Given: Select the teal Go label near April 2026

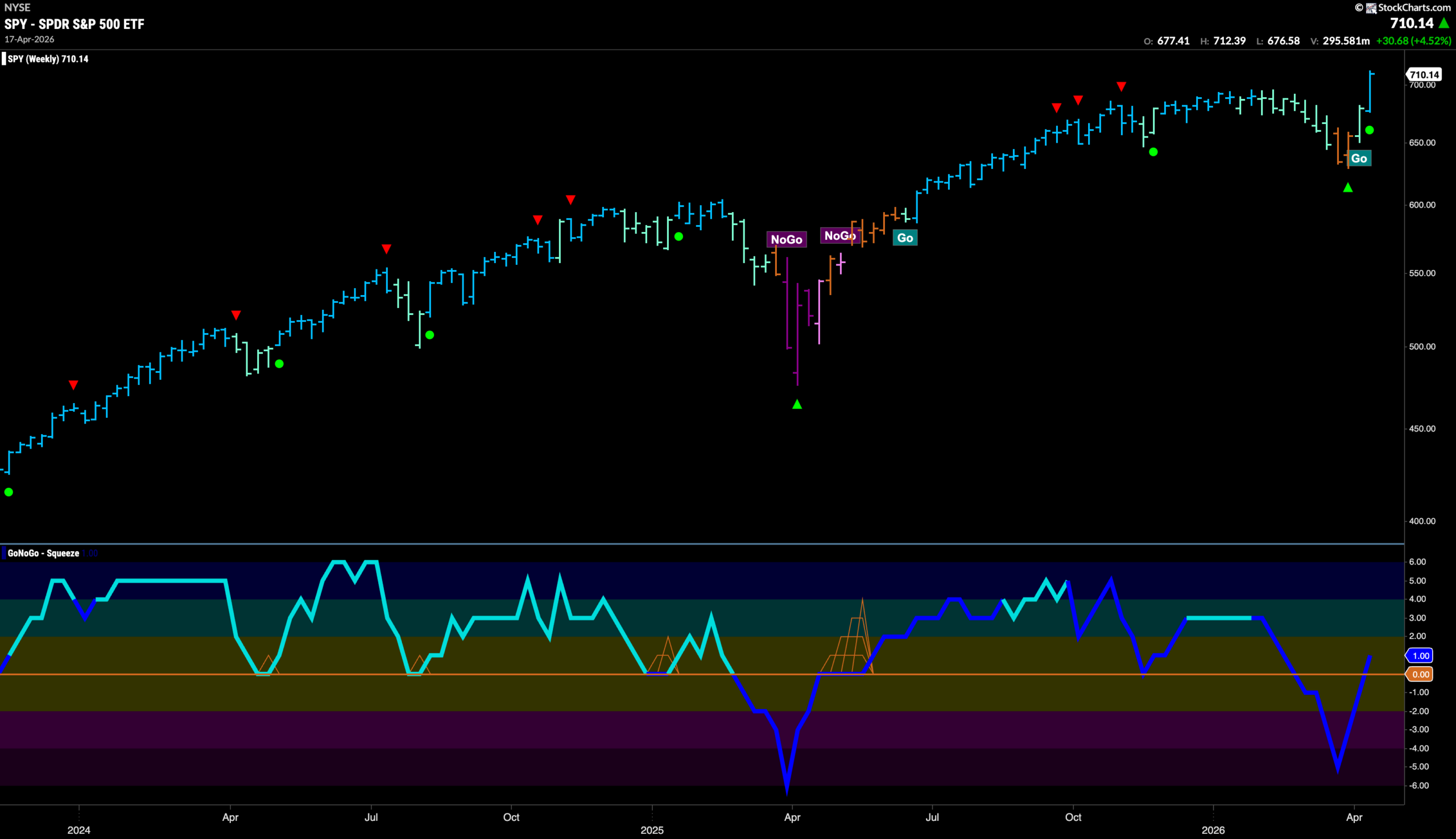Looking at the screenshot, I should click(x=1359, y=159).
